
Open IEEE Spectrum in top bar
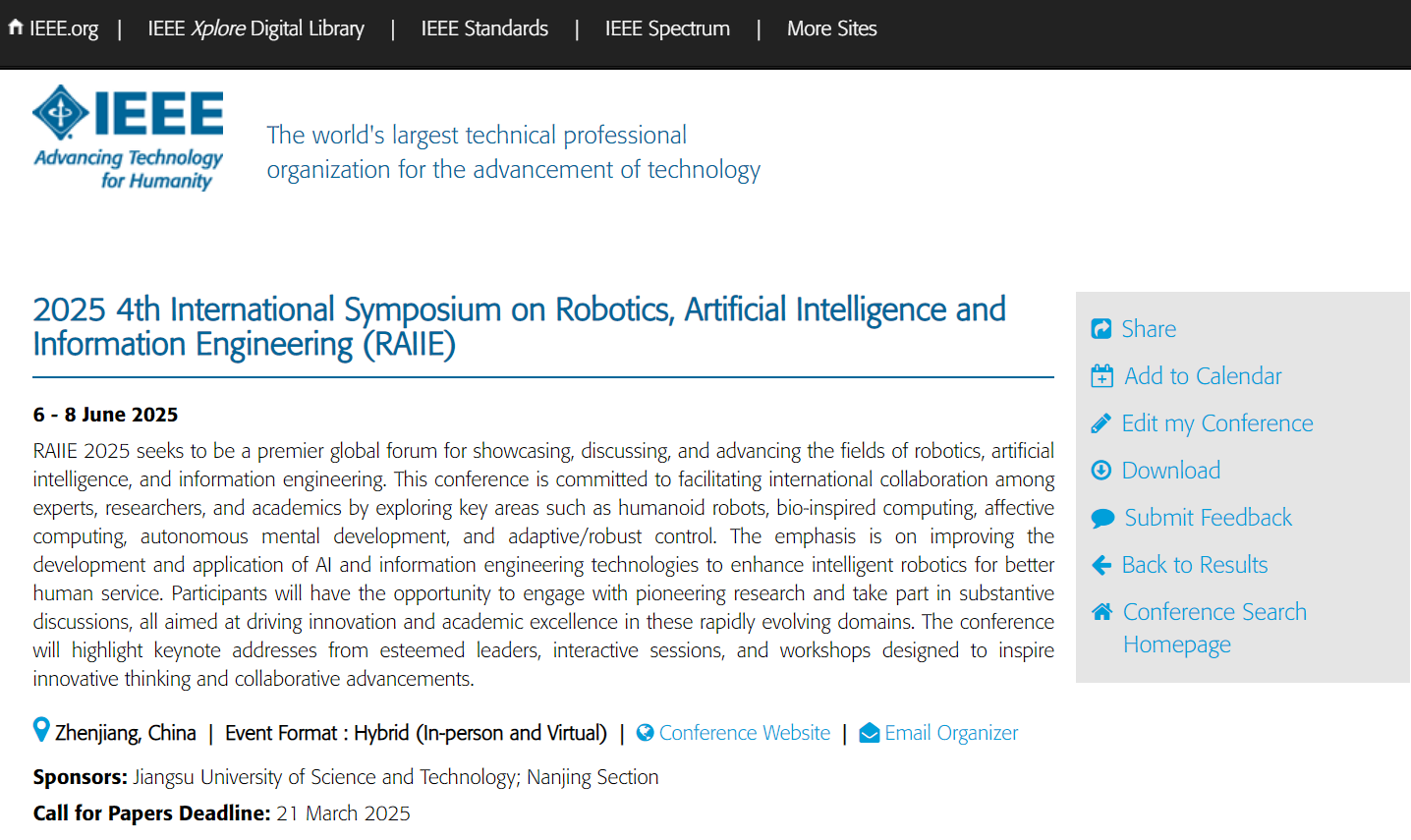pos(667,28)
